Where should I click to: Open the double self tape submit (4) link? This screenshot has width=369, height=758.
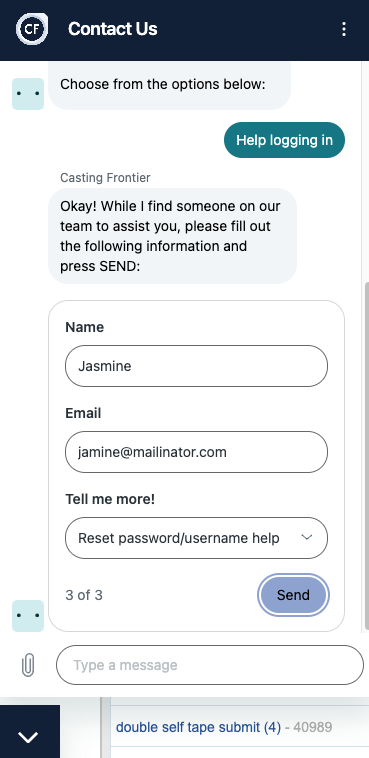coord(198,727)
